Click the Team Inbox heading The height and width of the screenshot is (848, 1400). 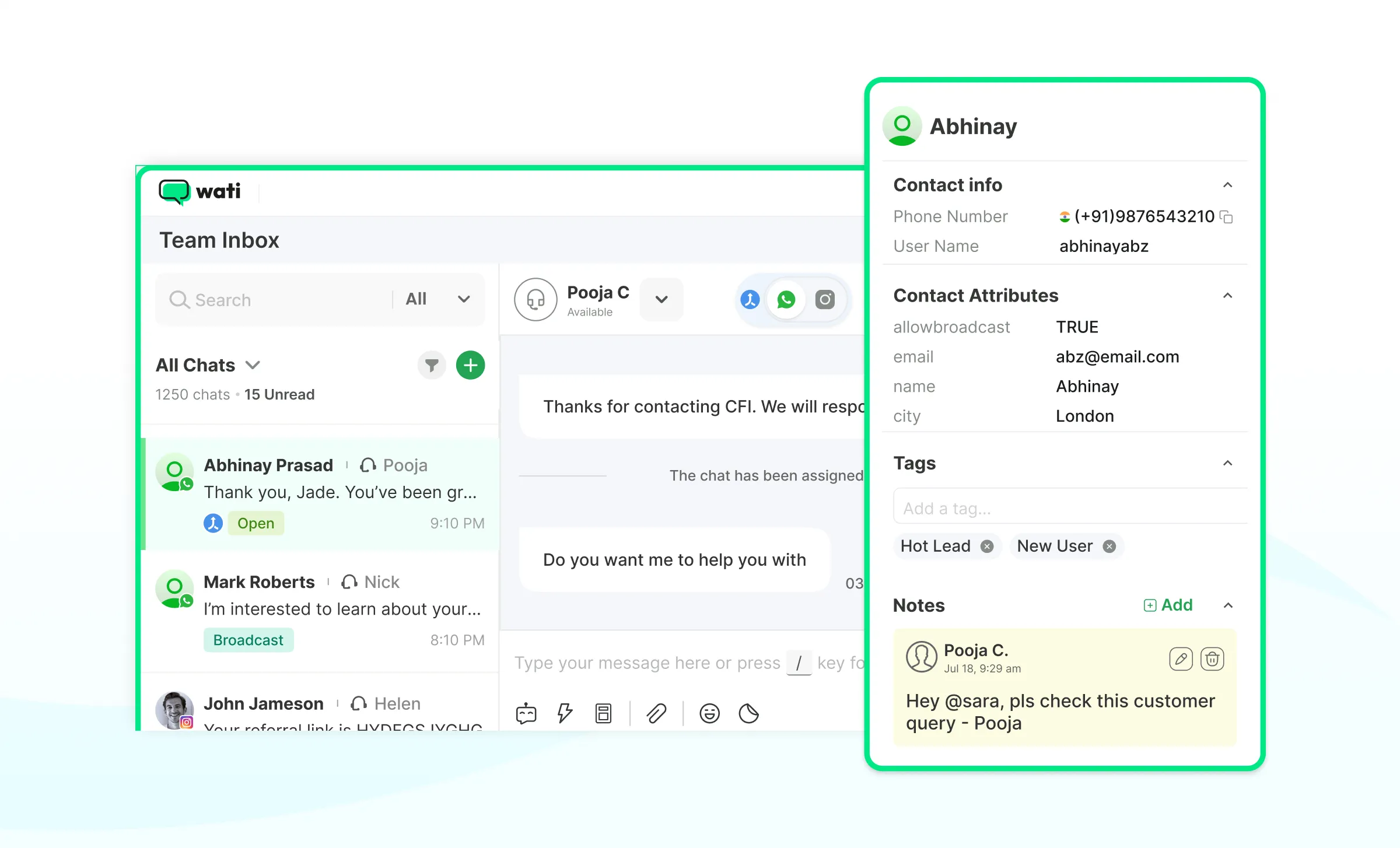[x=219, y=240]
